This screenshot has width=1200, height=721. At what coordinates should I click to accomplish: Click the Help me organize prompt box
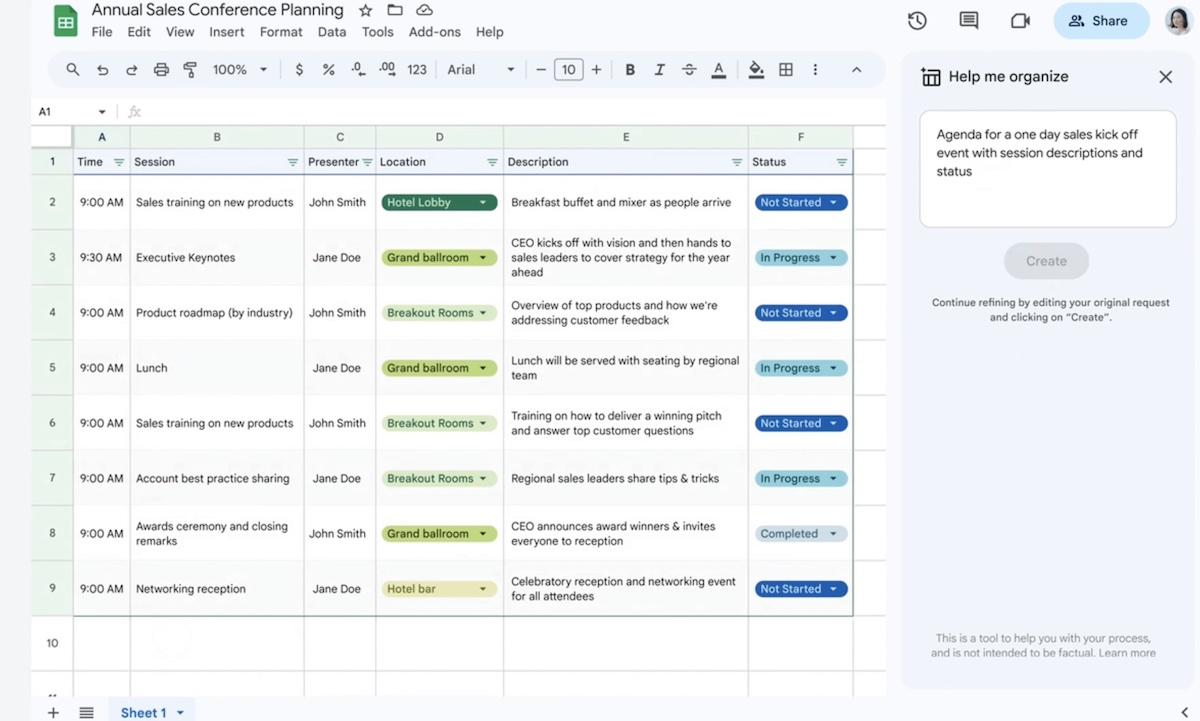1047,168
